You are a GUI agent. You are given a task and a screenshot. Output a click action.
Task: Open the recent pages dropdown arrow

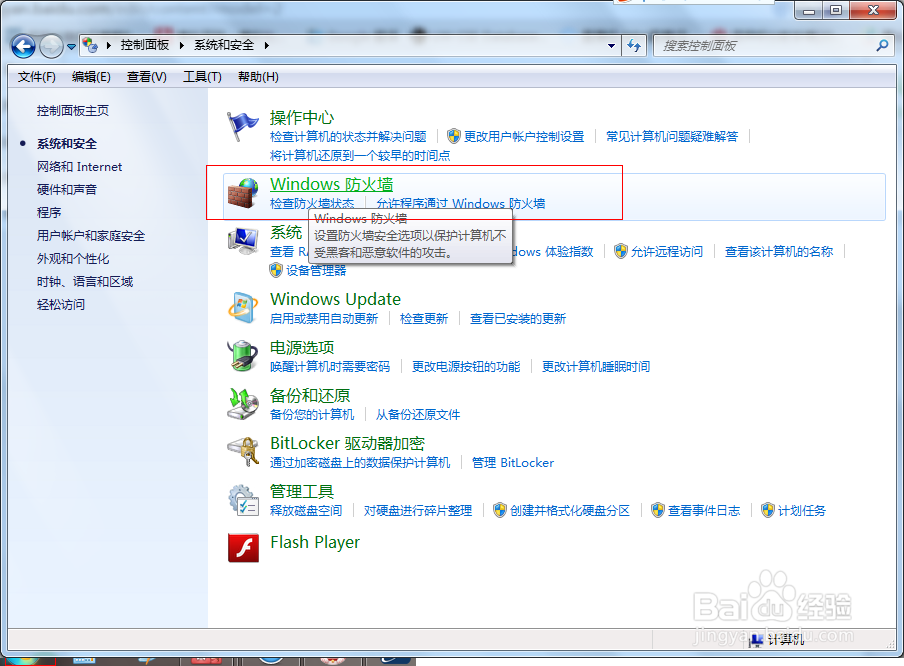coord(71,47)
